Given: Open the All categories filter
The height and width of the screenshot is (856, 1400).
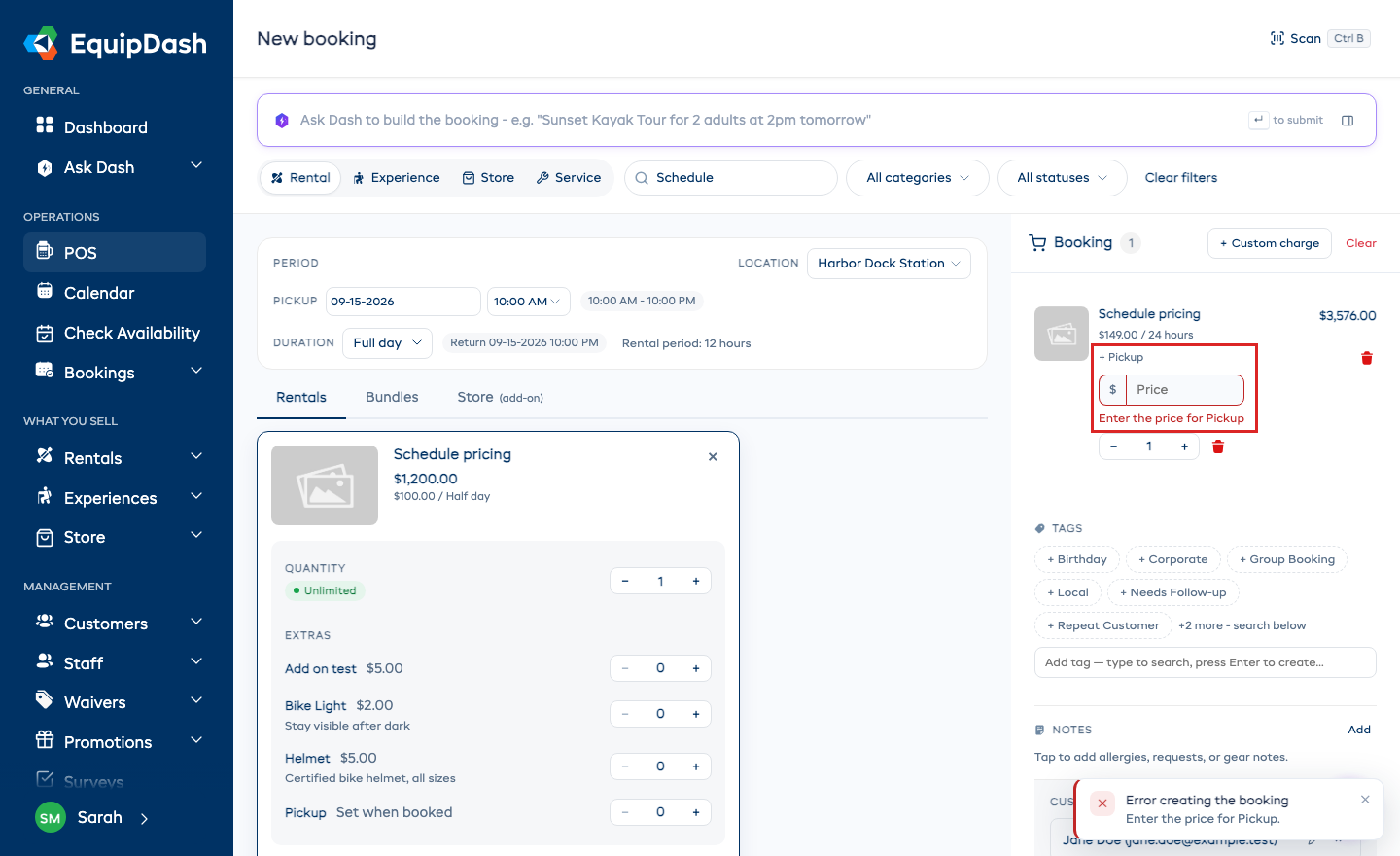Looking at the screenshot, I should click(x=918, y=178).
